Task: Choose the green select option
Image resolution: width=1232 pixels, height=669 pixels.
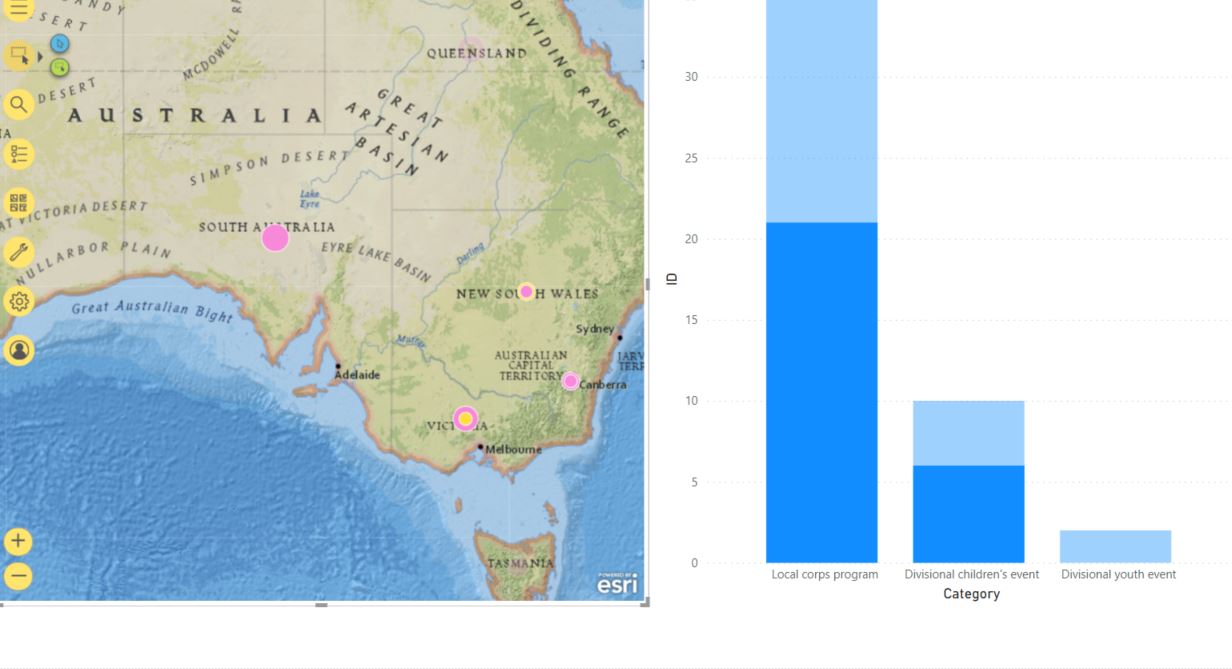Action: click(60, 68)
